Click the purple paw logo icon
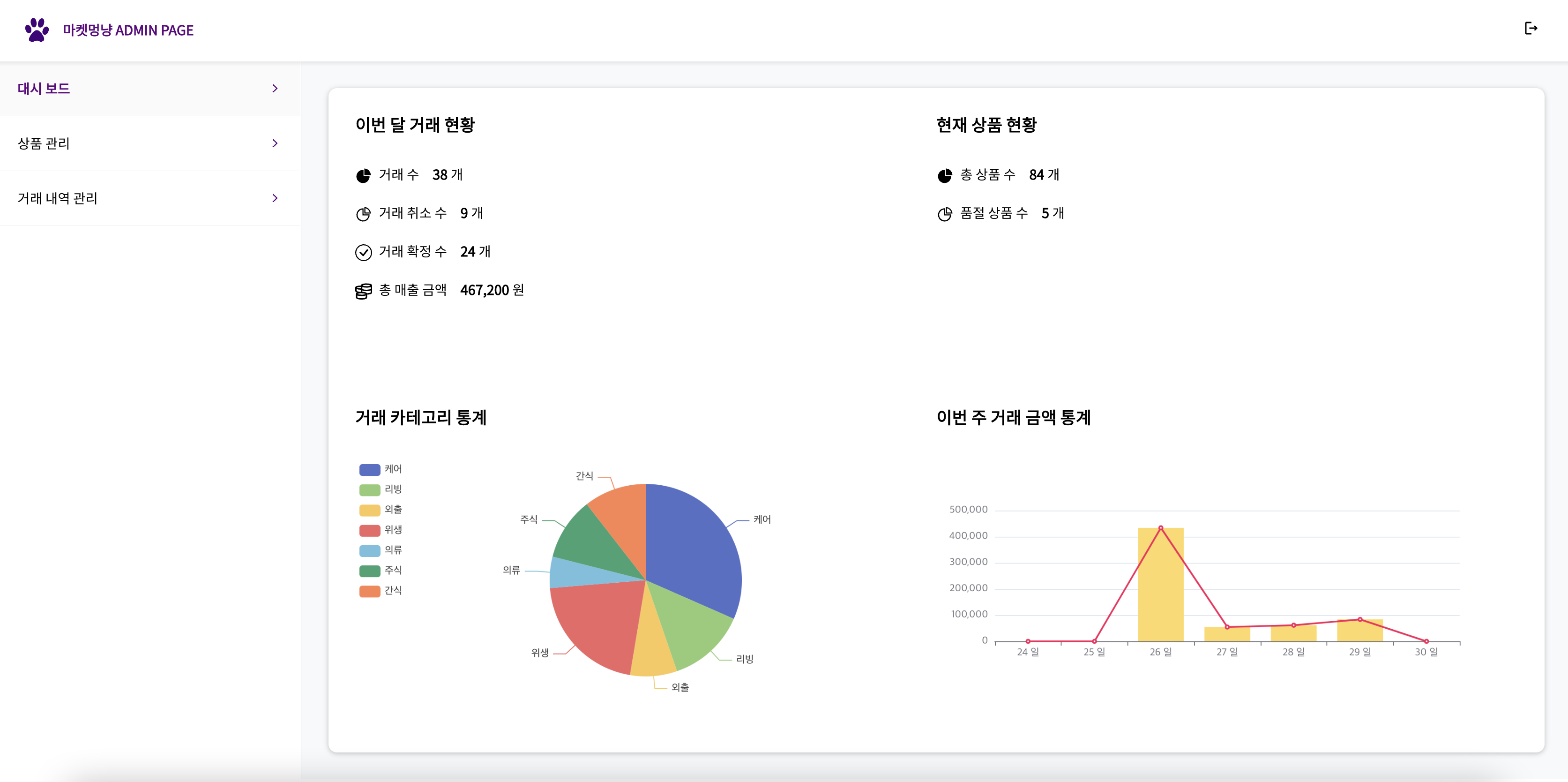This screenshot has width=1568, height=782. coord(37,30)
